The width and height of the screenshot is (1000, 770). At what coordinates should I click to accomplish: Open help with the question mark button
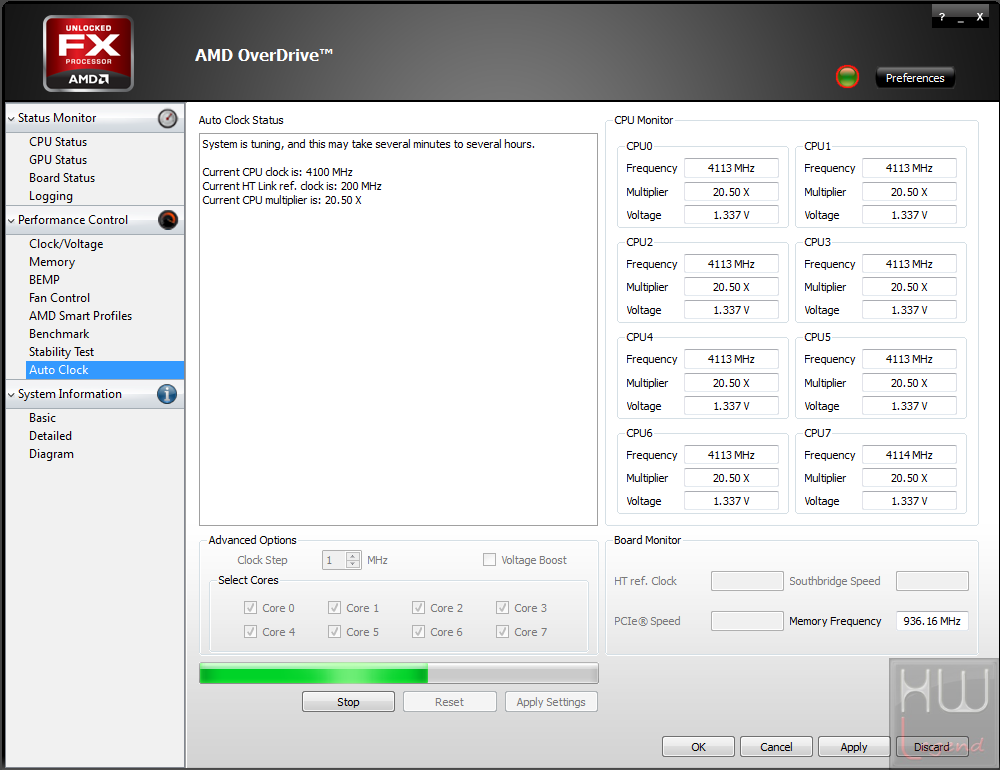[x=942, y=17]
